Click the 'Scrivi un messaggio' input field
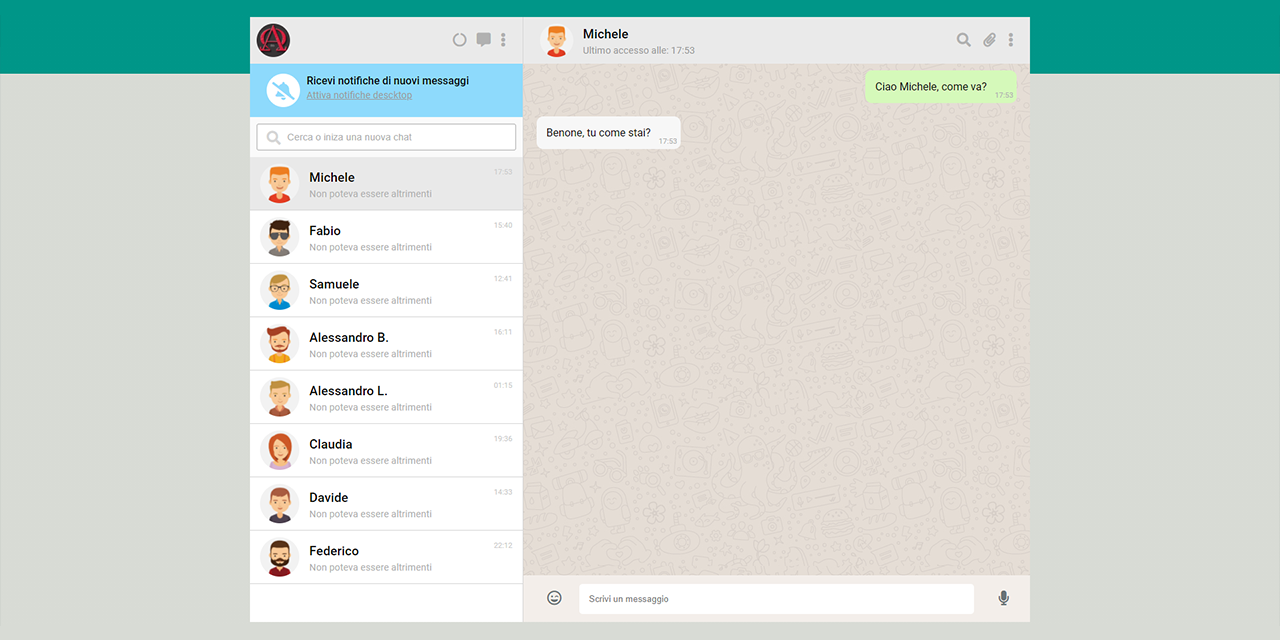 pyautogui.click(x=776, y=598)
